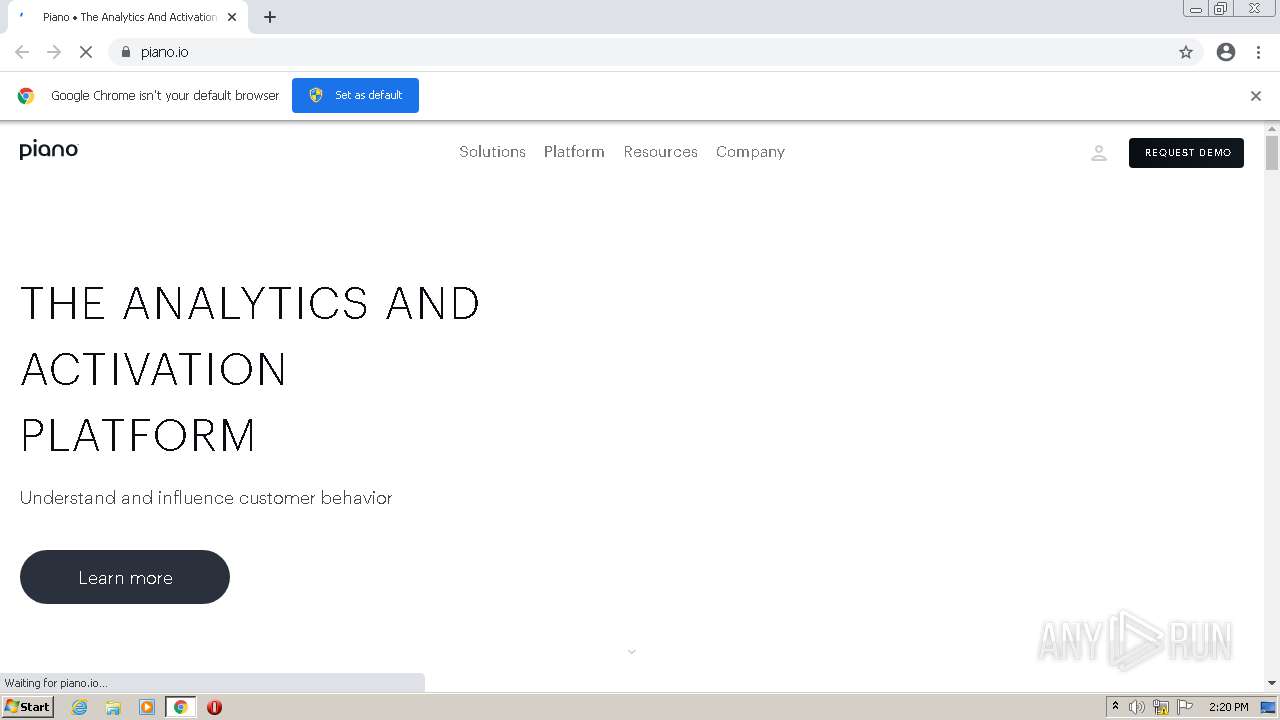
Task: Click the show desktop button in the tray
Action: coord(1268,707)
